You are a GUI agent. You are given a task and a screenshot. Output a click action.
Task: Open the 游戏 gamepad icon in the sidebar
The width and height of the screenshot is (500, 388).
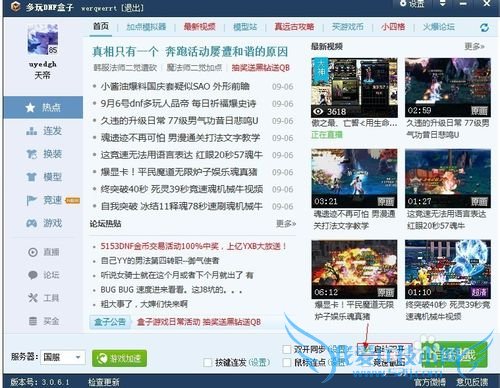coord(31,223)
